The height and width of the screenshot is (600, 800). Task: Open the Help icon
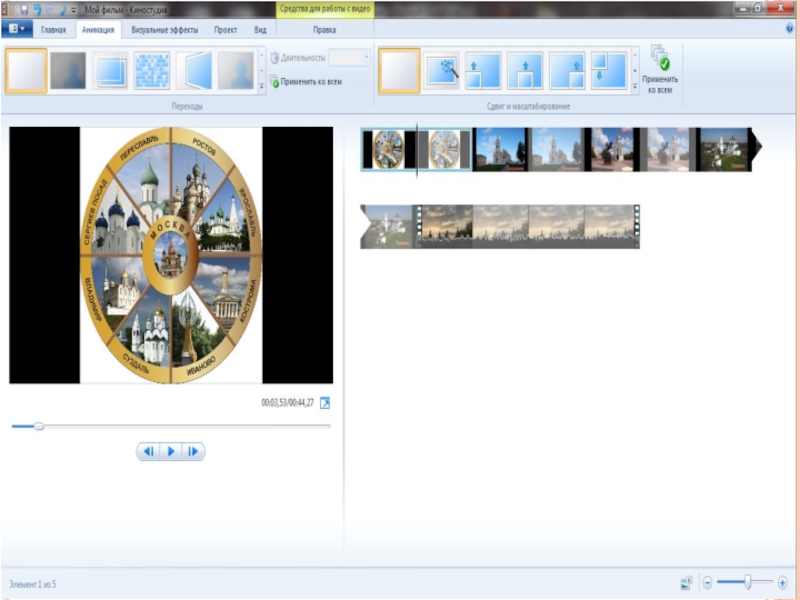click(790, 29)
